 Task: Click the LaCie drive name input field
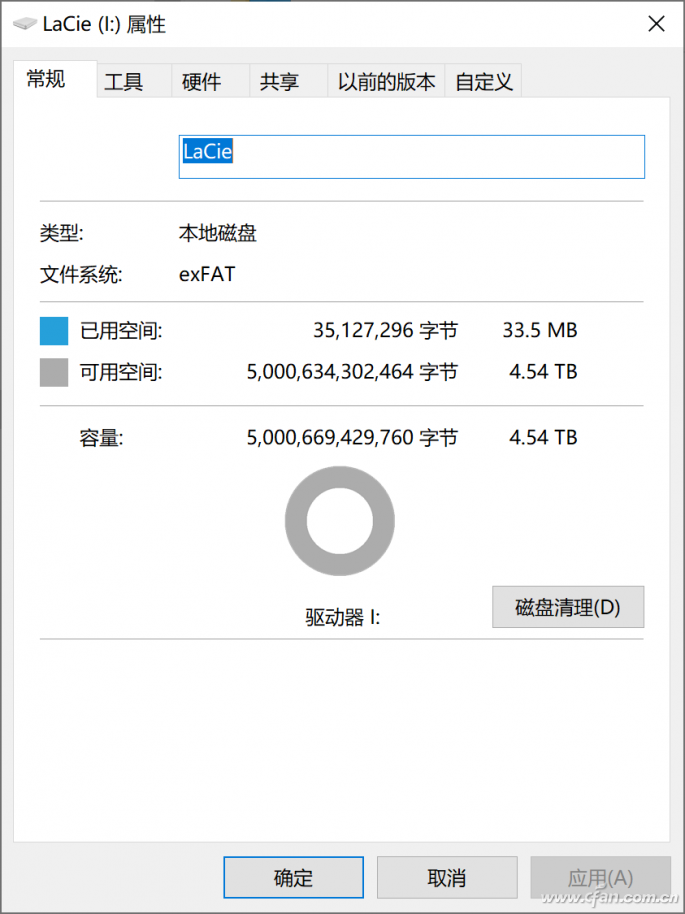click(412, 157)
